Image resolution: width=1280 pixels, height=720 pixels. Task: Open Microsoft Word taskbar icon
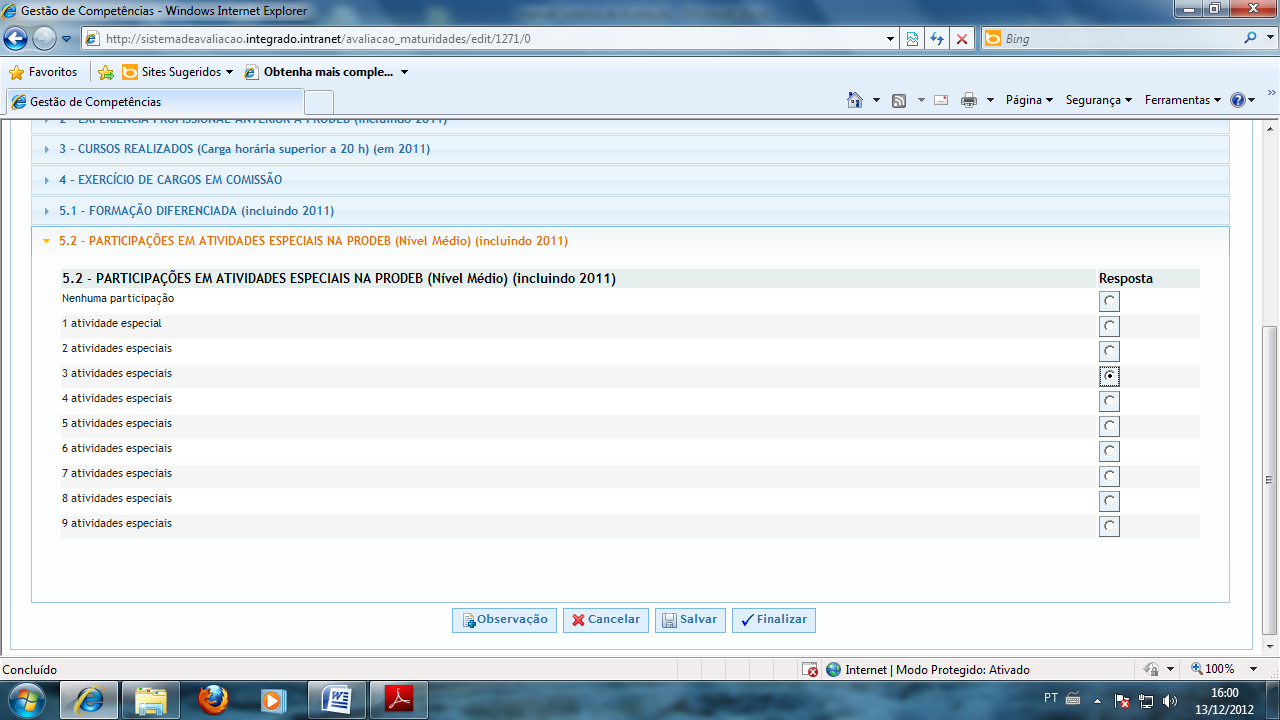coord(336,699)
